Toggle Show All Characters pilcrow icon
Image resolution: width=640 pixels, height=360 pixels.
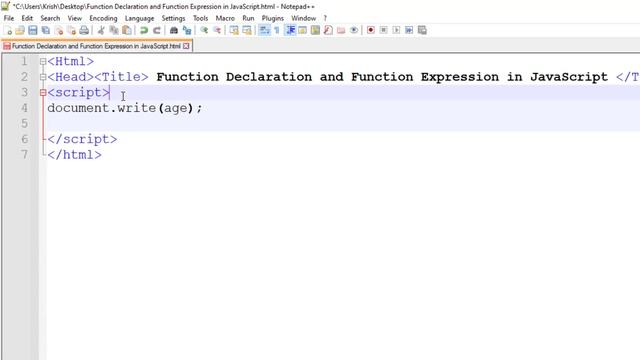click(x=277, y=30)
